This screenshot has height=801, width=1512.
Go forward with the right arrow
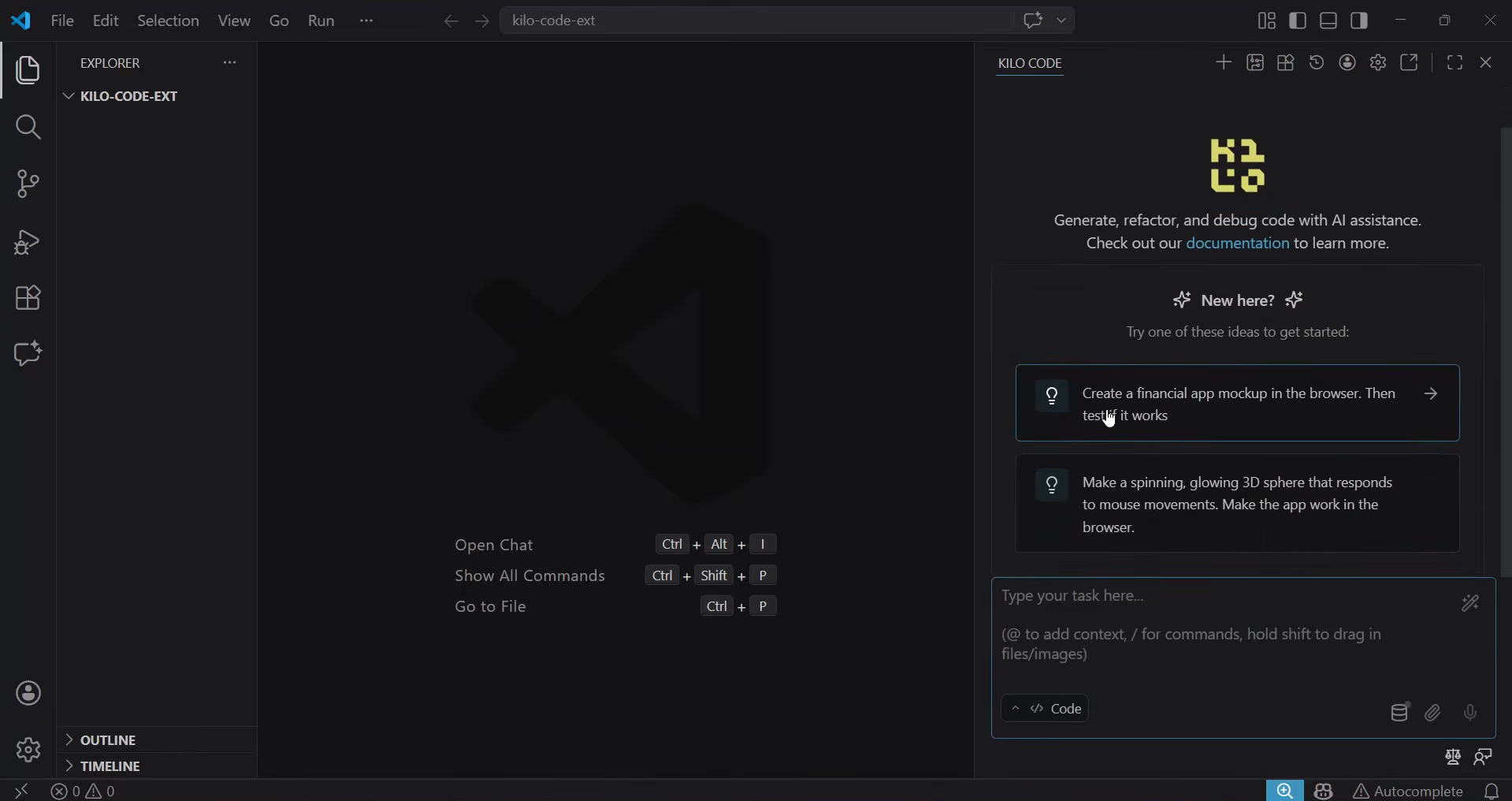coord(482,21)
